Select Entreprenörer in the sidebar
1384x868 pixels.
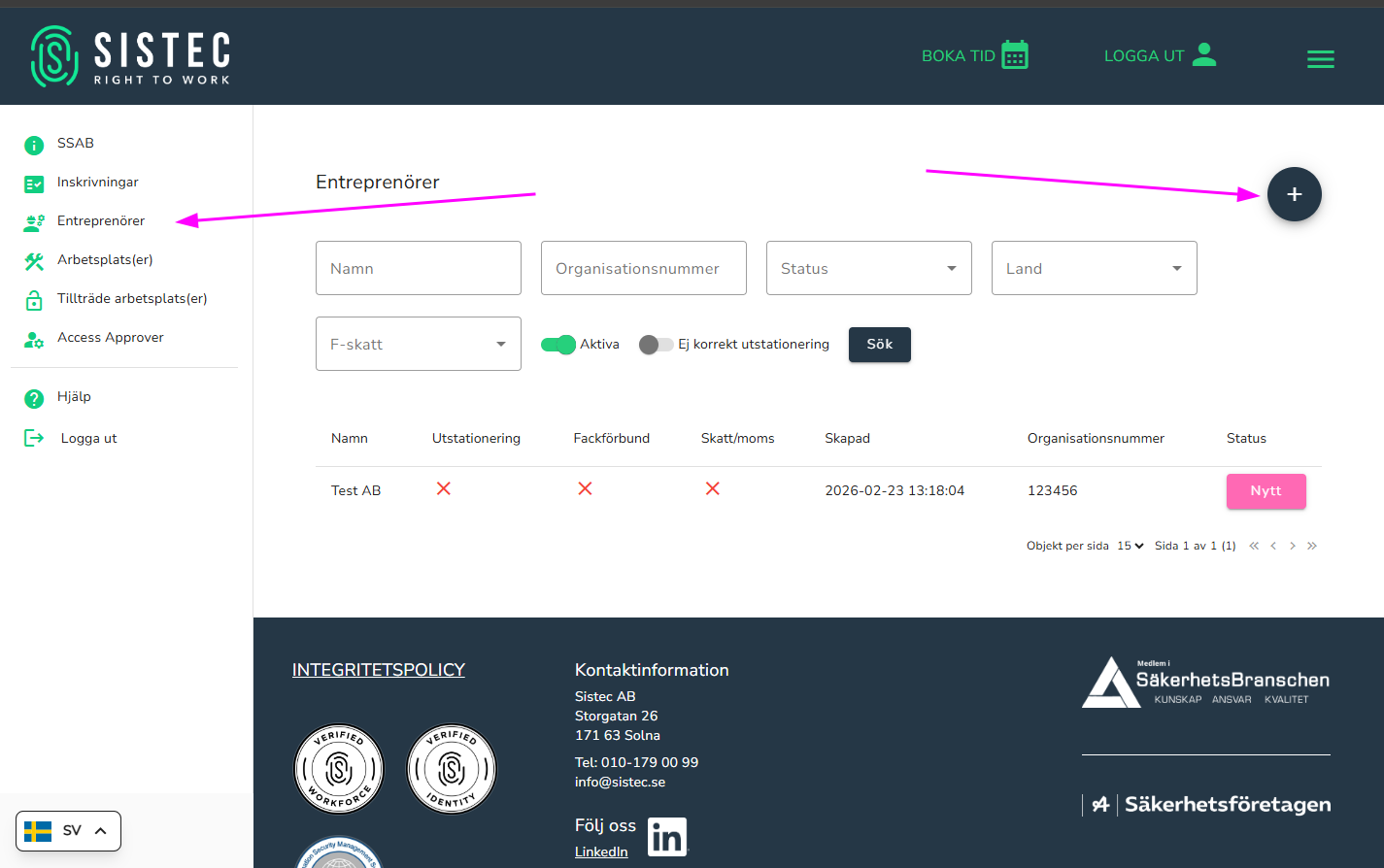[101, 221]
